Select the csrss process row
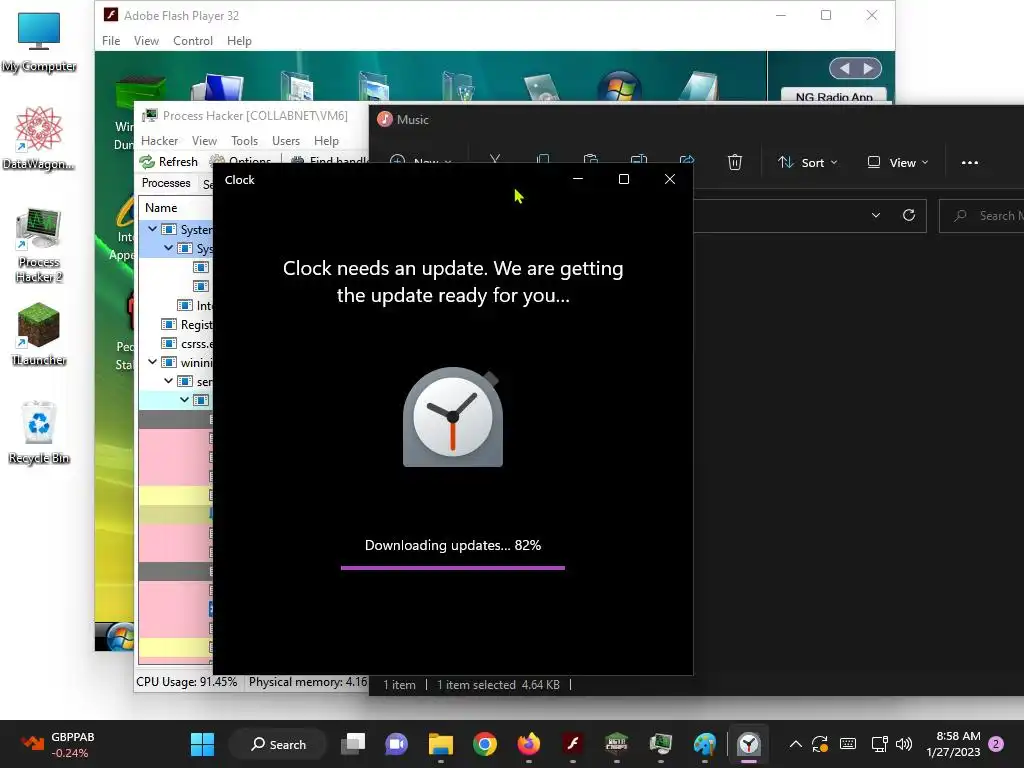 click(176, 344)
